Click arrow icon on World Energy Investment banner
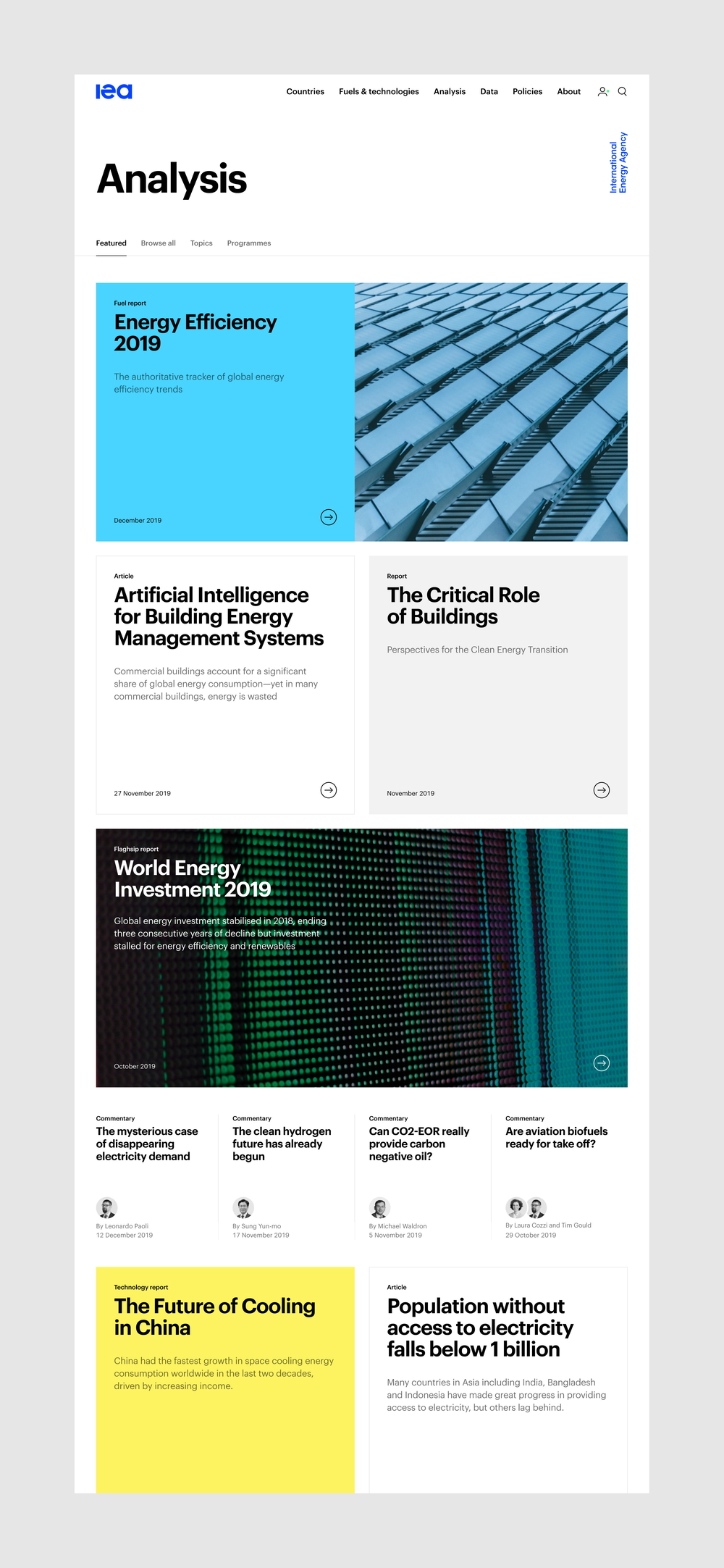724x1568 pixels. (x=602, y=1063)
